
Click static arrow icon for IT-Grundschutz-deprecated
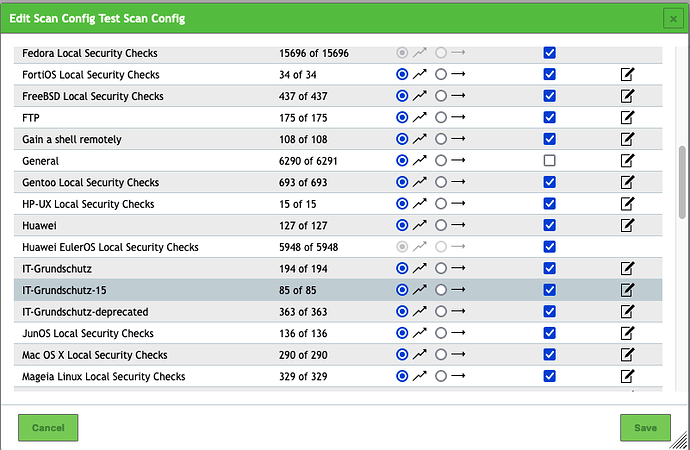point(458,311)
